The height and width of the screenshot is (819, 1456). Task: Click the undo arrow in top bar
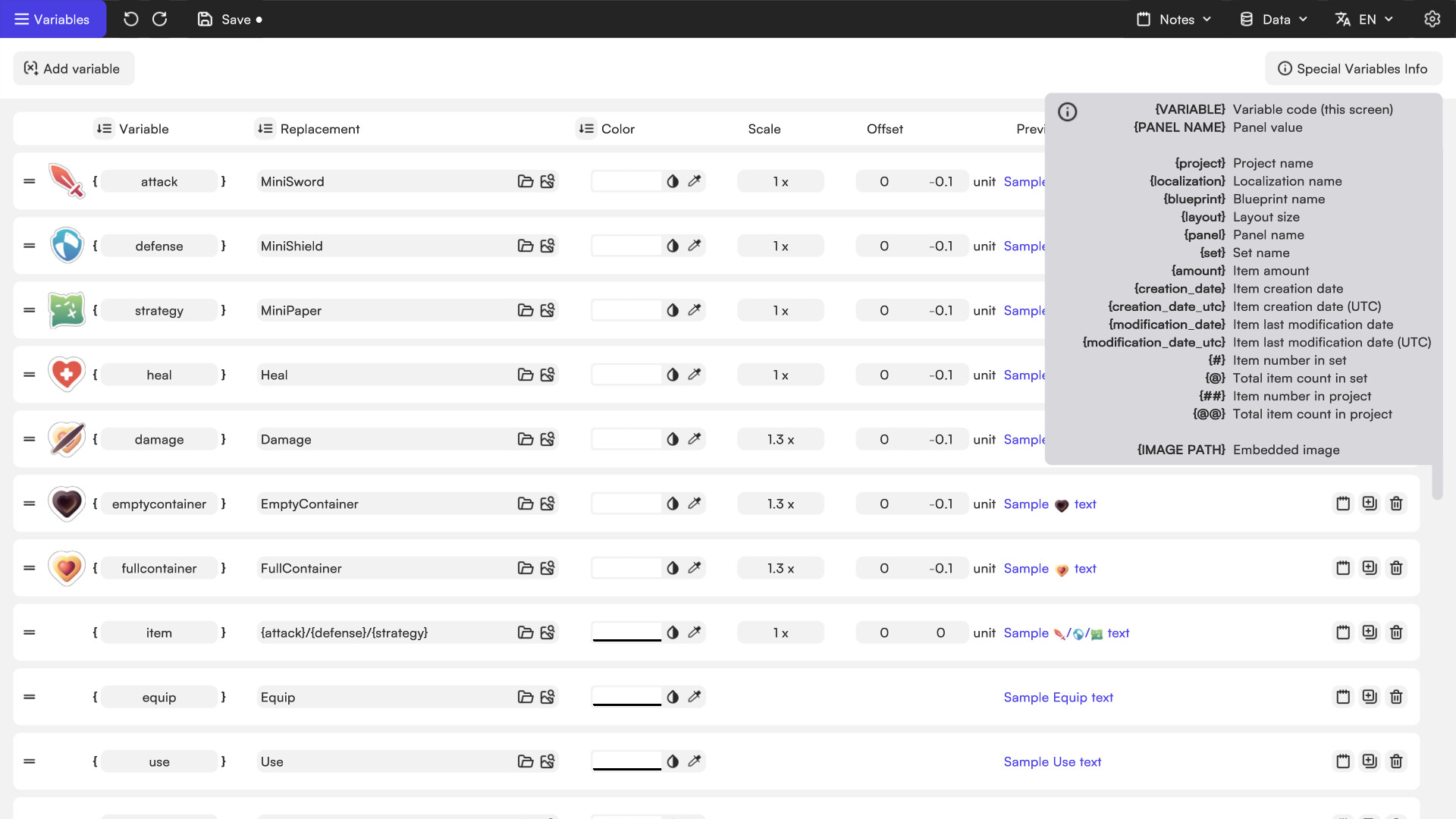click(130, 19)
